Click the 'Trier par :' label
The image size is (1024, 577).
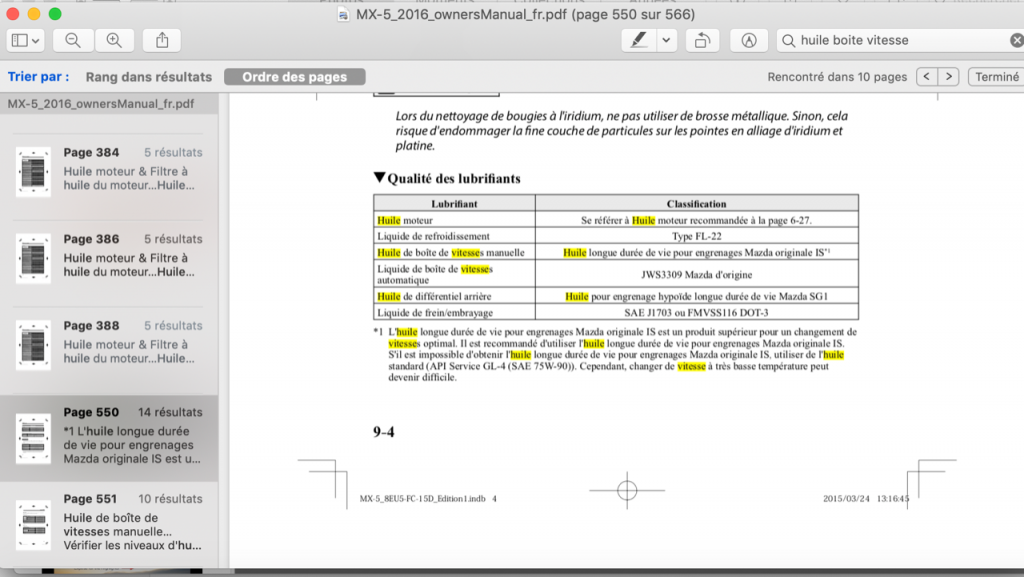click(39, 77)
